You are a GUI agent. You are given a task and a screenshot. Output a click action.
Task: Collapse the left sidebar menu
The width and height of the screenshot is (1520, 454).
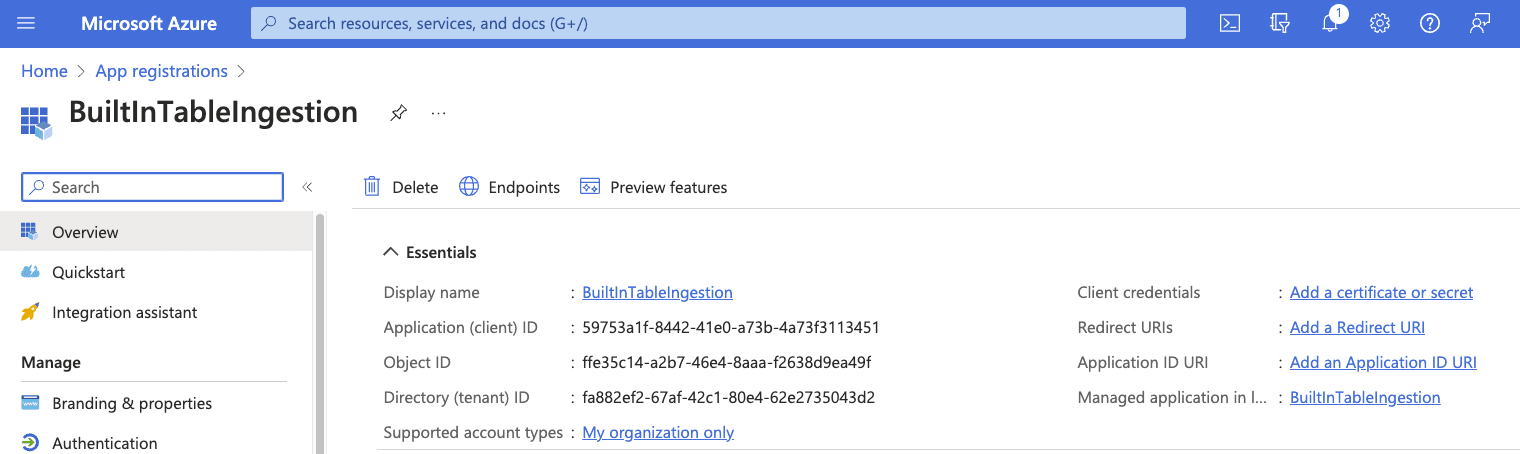coord(307,187)
